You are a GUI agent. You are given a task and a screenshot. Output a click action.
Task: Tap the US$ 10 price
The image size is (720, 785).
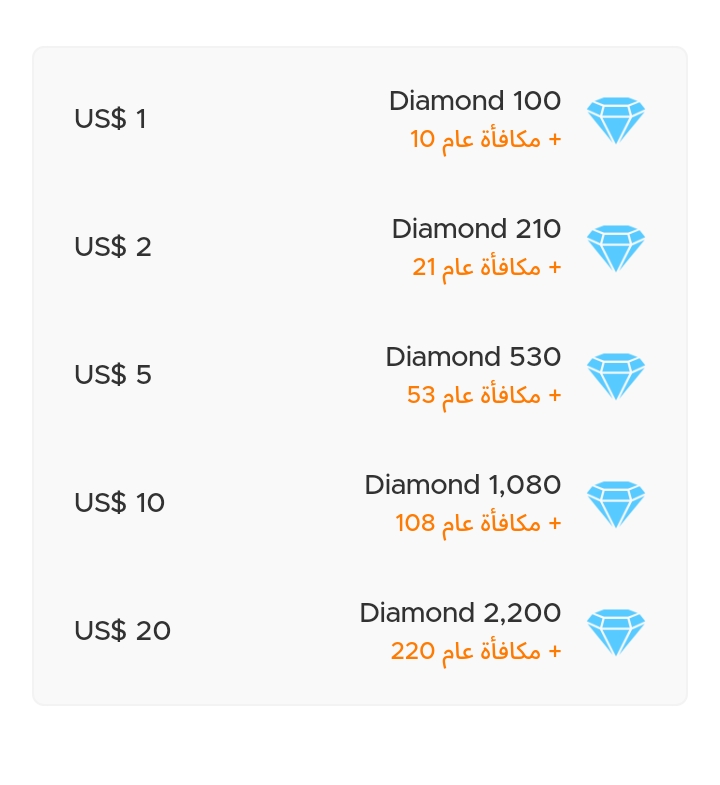click(119, 503)
